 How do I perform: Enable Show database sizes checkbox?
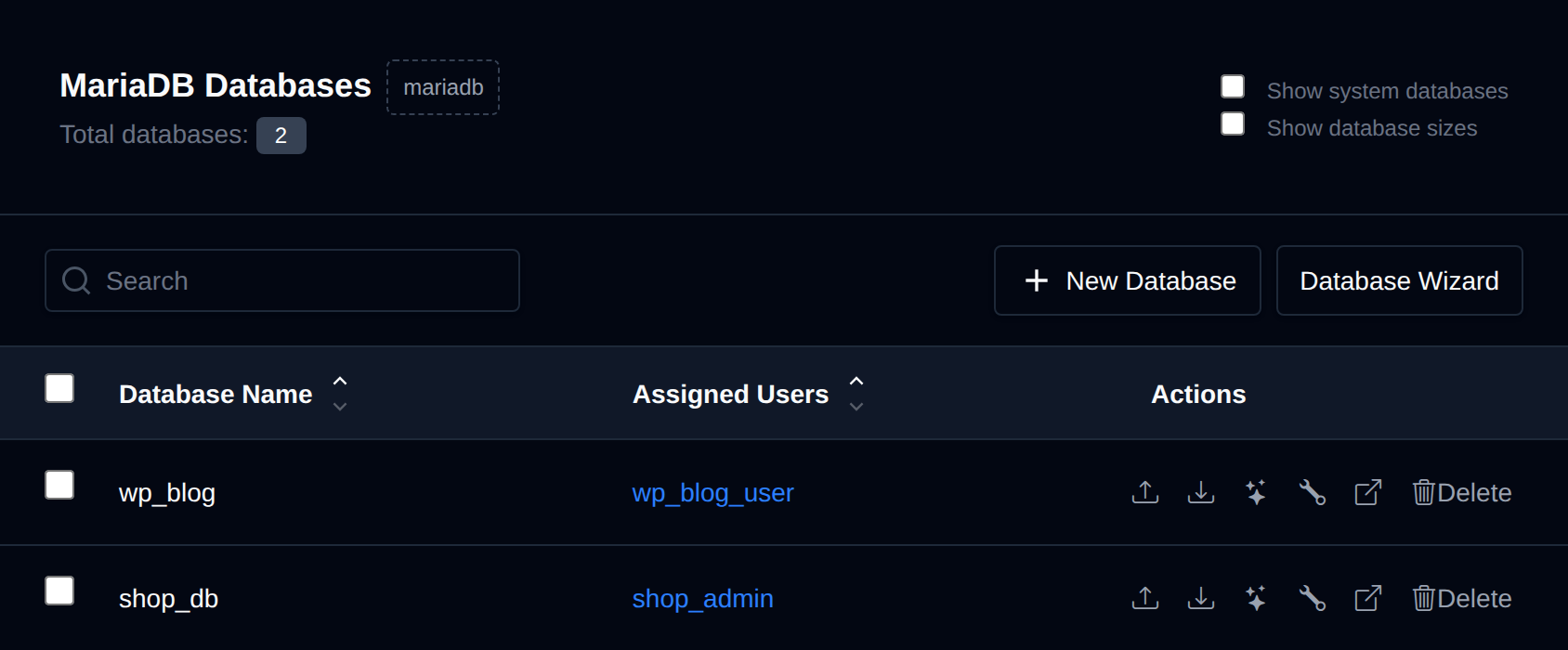1233,123
